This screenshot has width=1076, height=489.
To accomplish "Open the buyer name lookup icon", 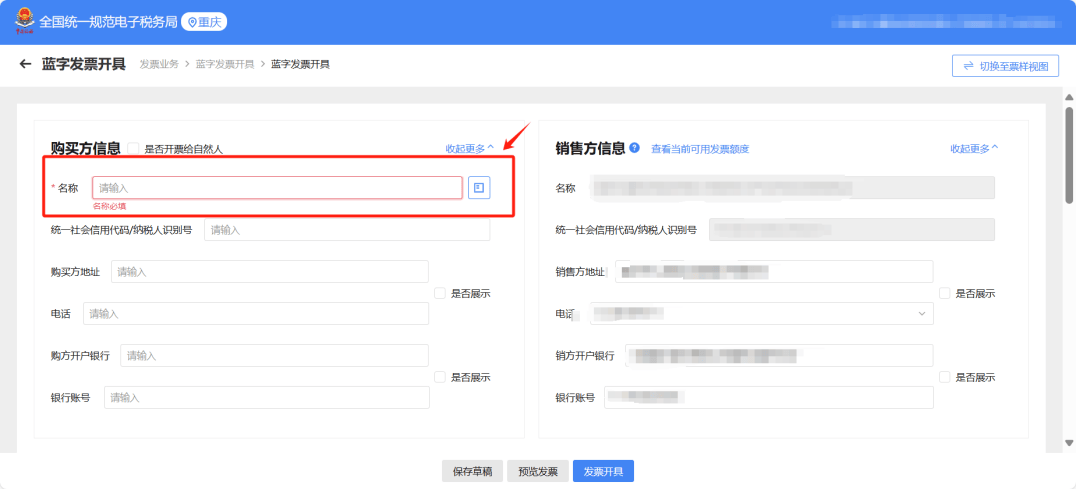I will click(479, 187).
